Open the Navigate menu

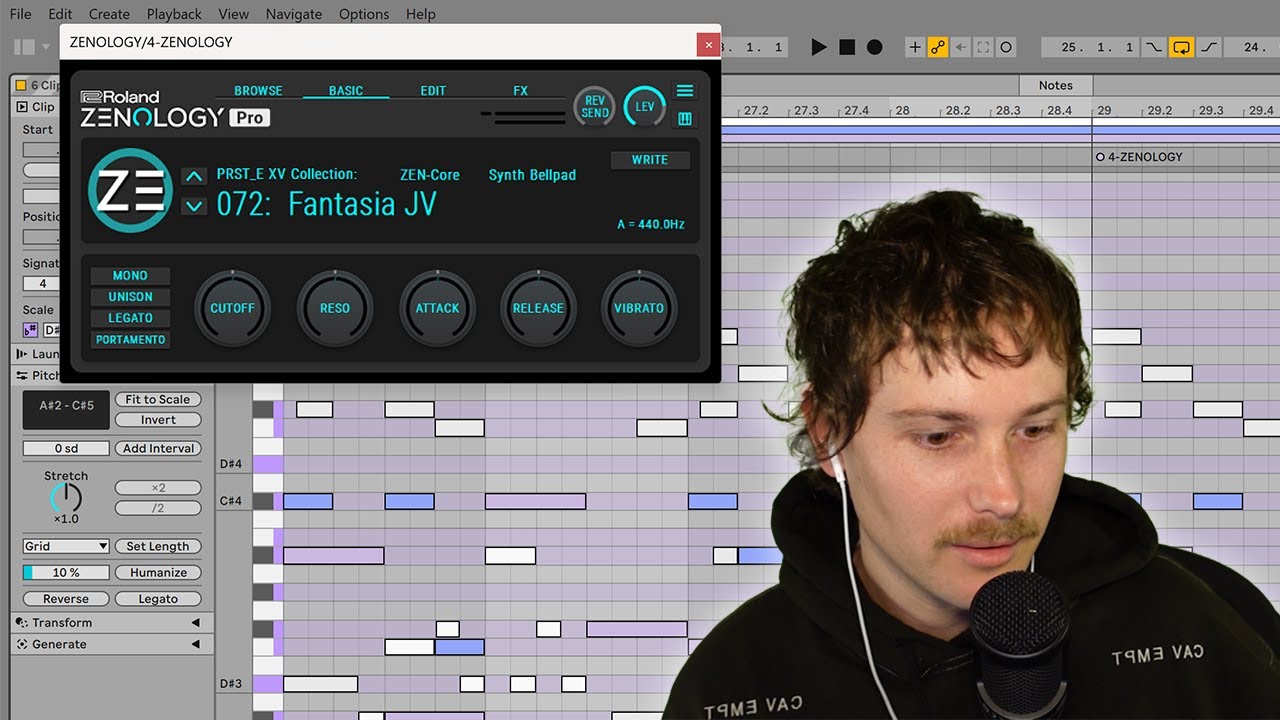(294, 14)
